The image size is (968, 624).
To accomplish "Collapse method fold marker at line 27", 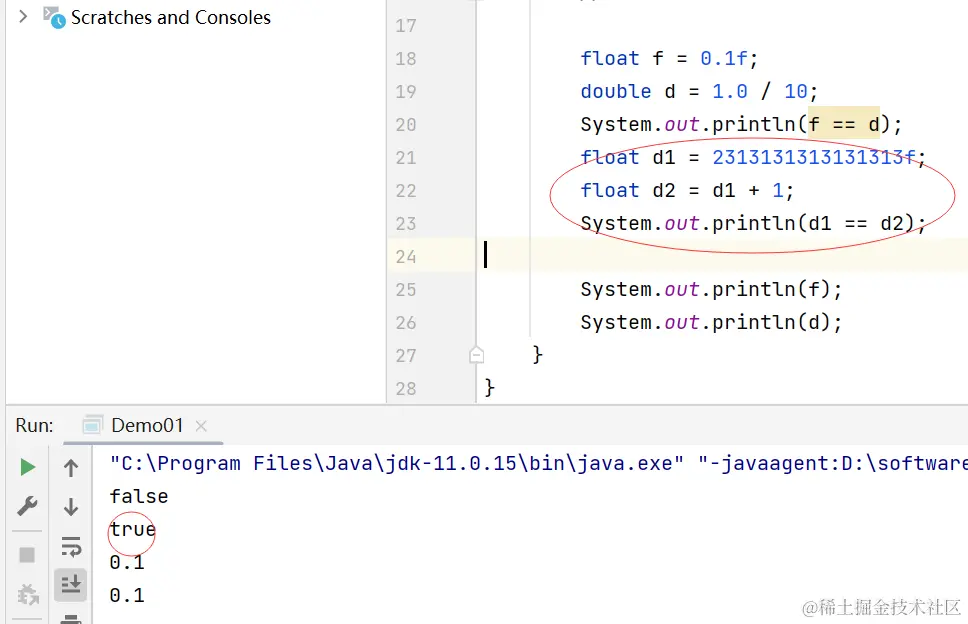I will (476, 355).
